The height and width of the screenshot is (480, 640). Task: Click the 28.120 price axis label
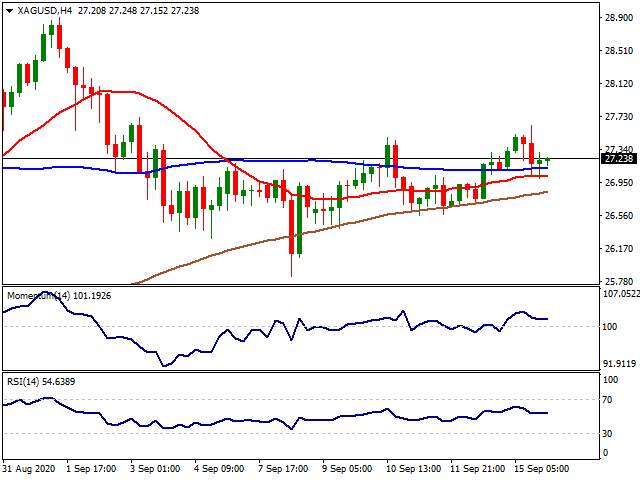[619, 84]
